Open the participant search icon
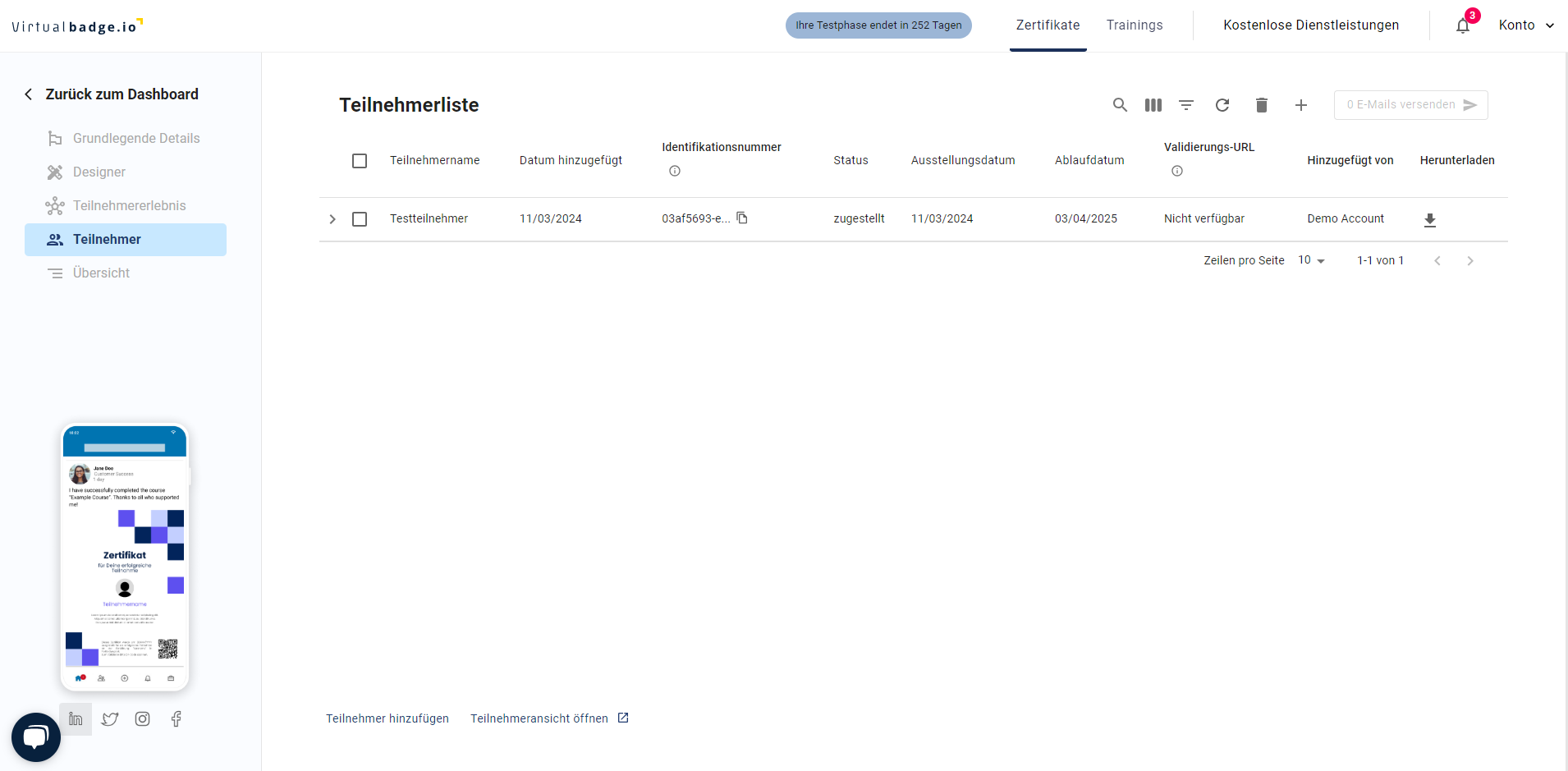 1120,105
